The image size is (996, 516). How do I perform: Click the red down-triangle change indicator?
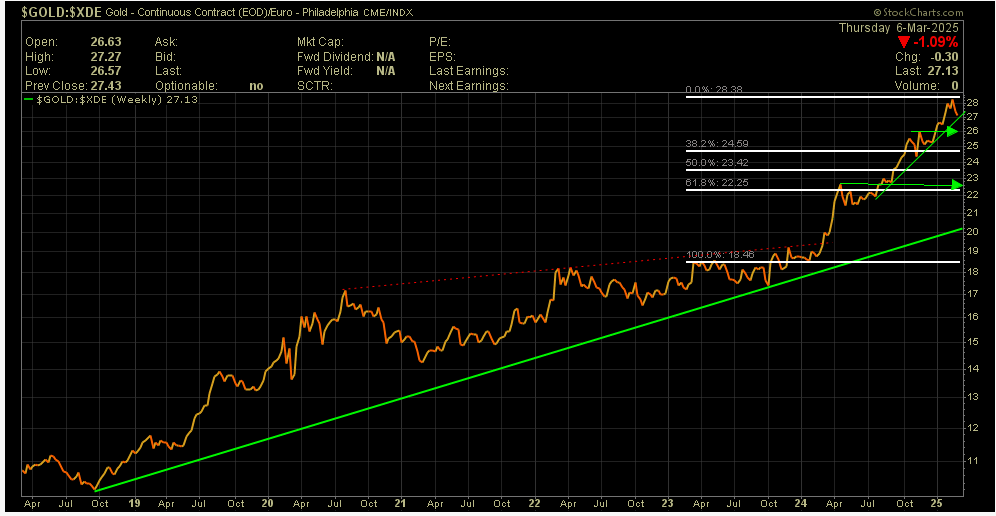[x=905, y=43]
